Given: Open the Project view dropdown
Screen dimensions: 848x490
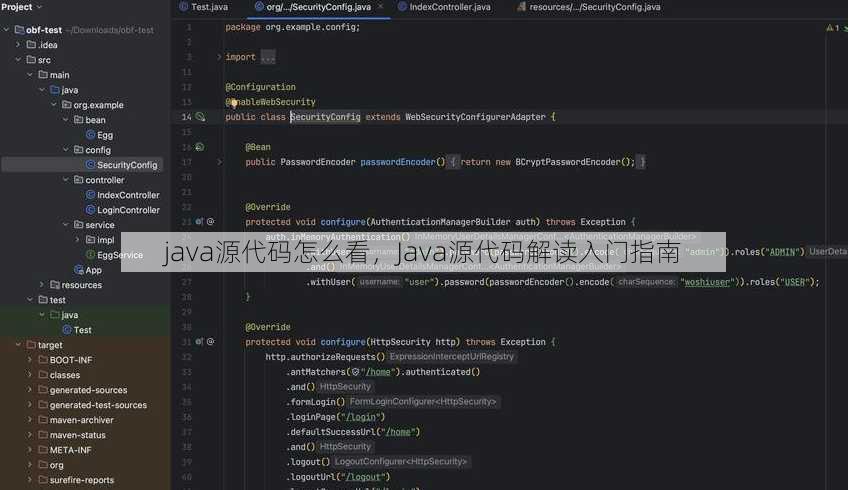Looking at the screenshot, I should click(x=22, y=7).
